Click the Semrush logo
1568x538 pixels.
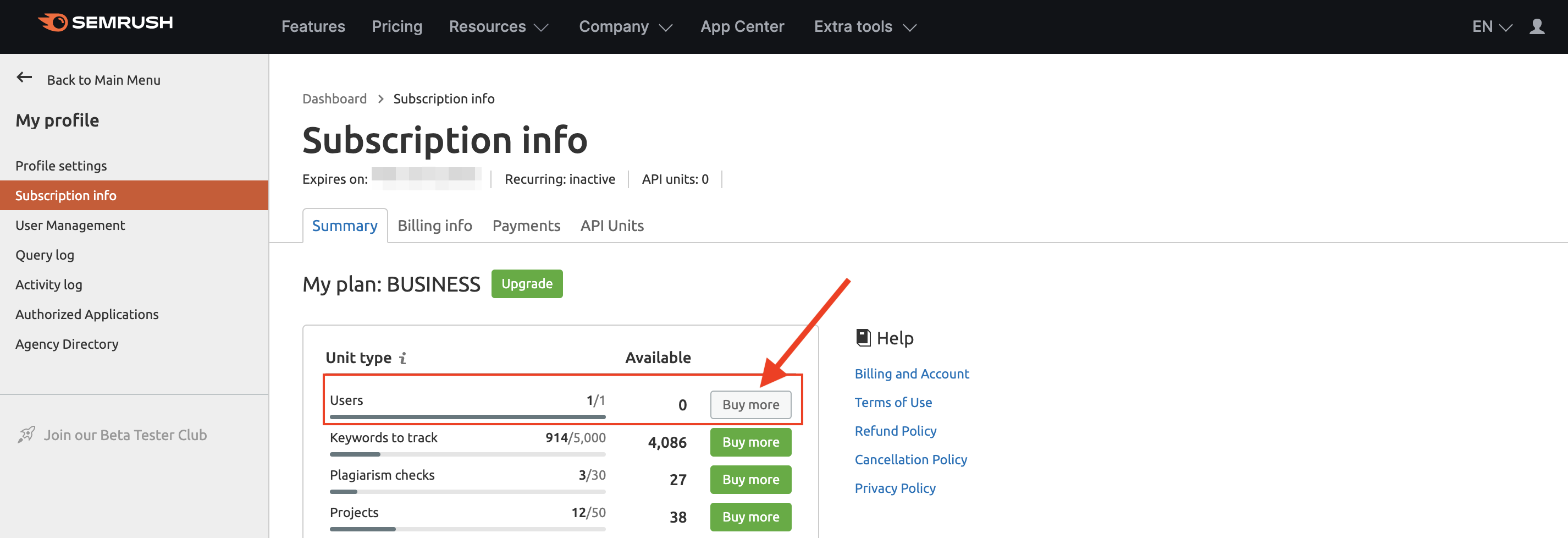[x=106, y=23]
